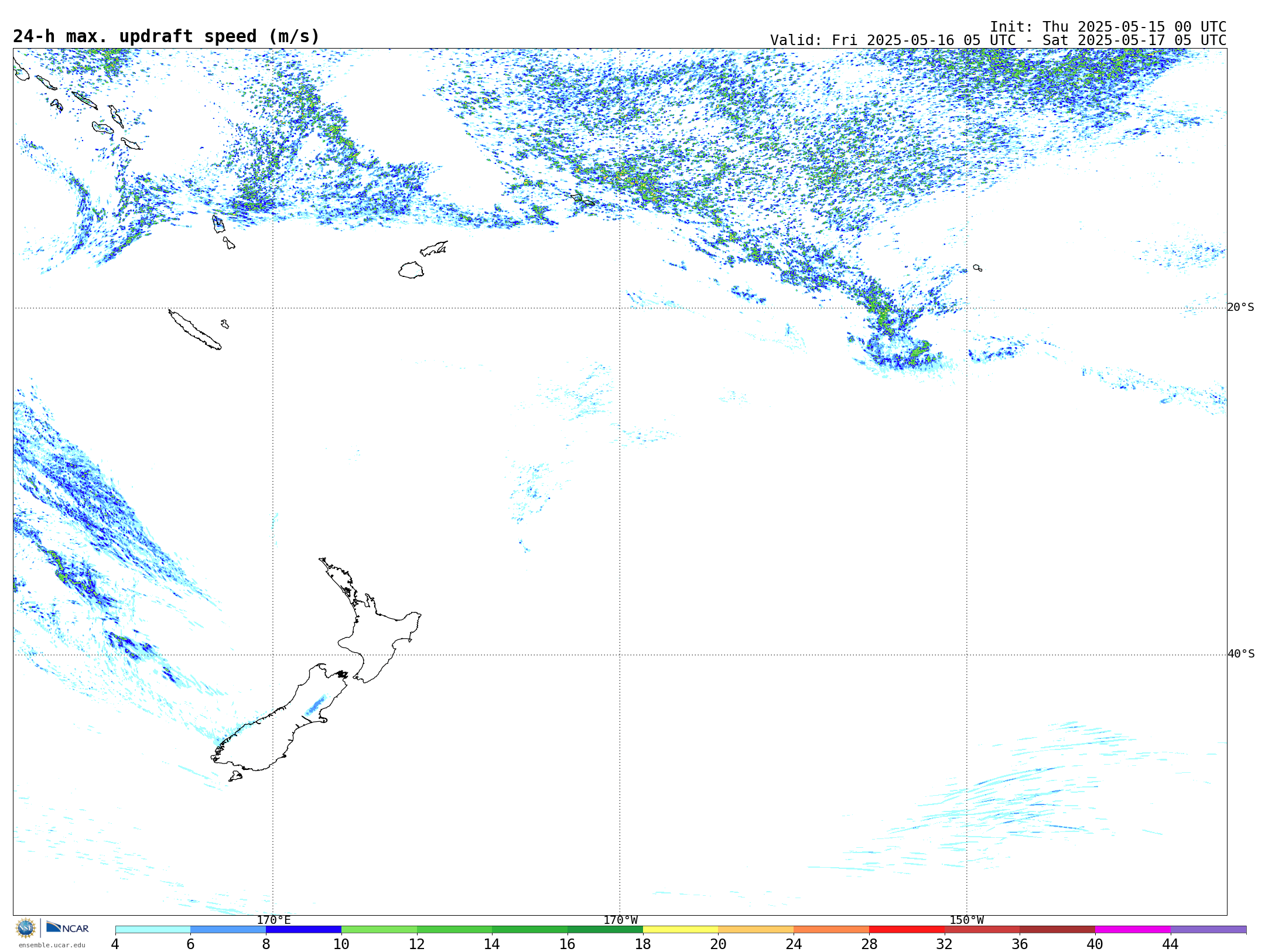Viewport: 1265px width, 952px height.
Task: Click the colorbar tick label 24
Action: pyautogui.click(x=794, y=944)
